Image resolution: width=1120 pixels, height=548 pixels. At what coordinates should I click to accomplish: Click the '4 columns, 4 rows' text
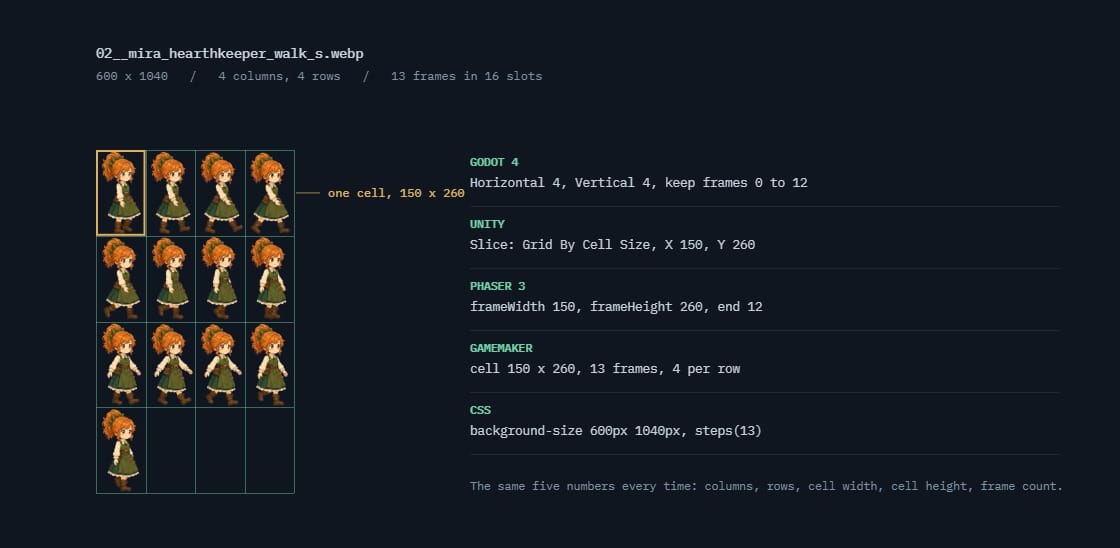coord(279,76)
